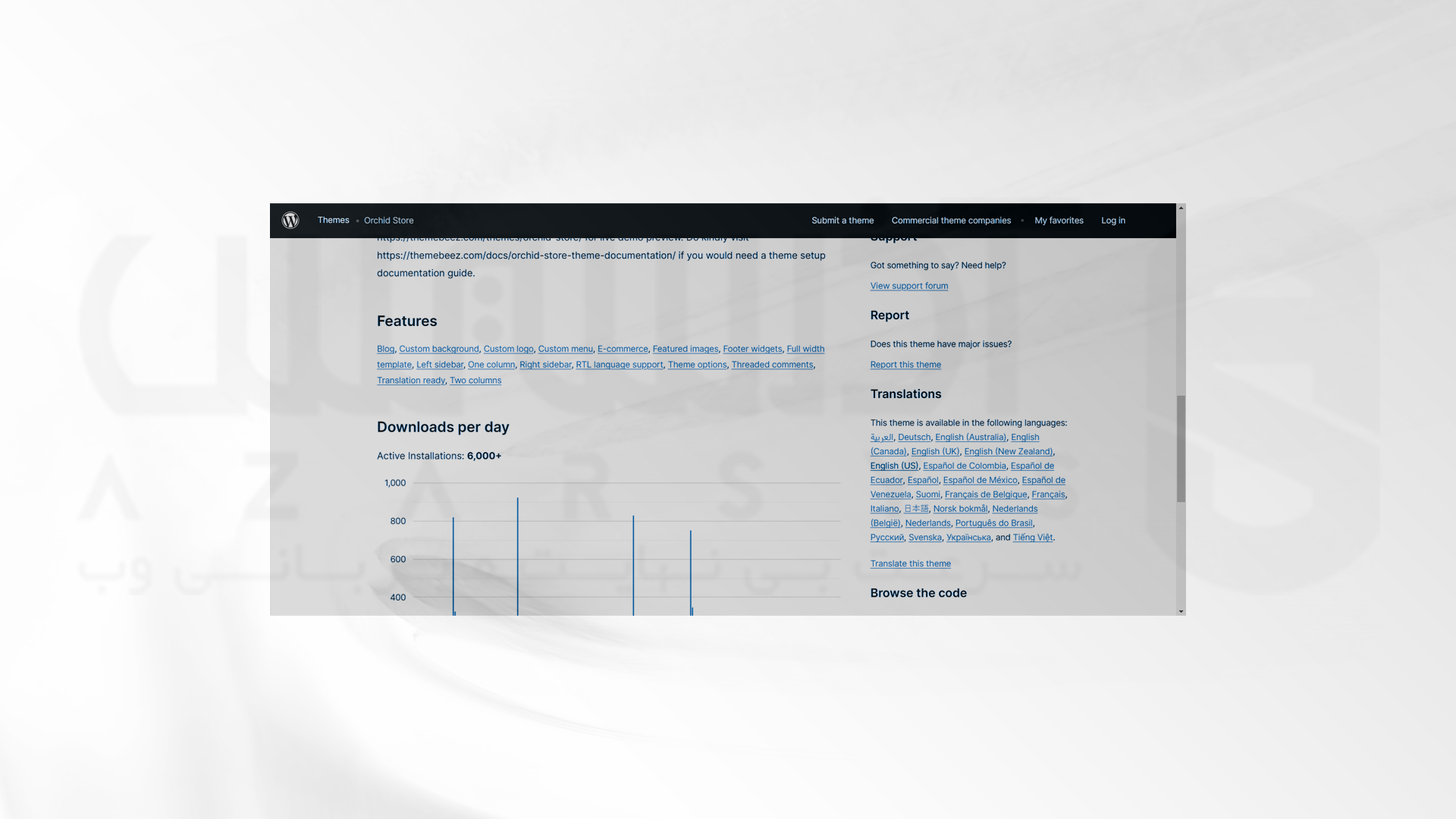Image resolution: width=1456 pixels, height=819 pixels.
Task: Select E-commerce feature tag
Action: point(623,349)
